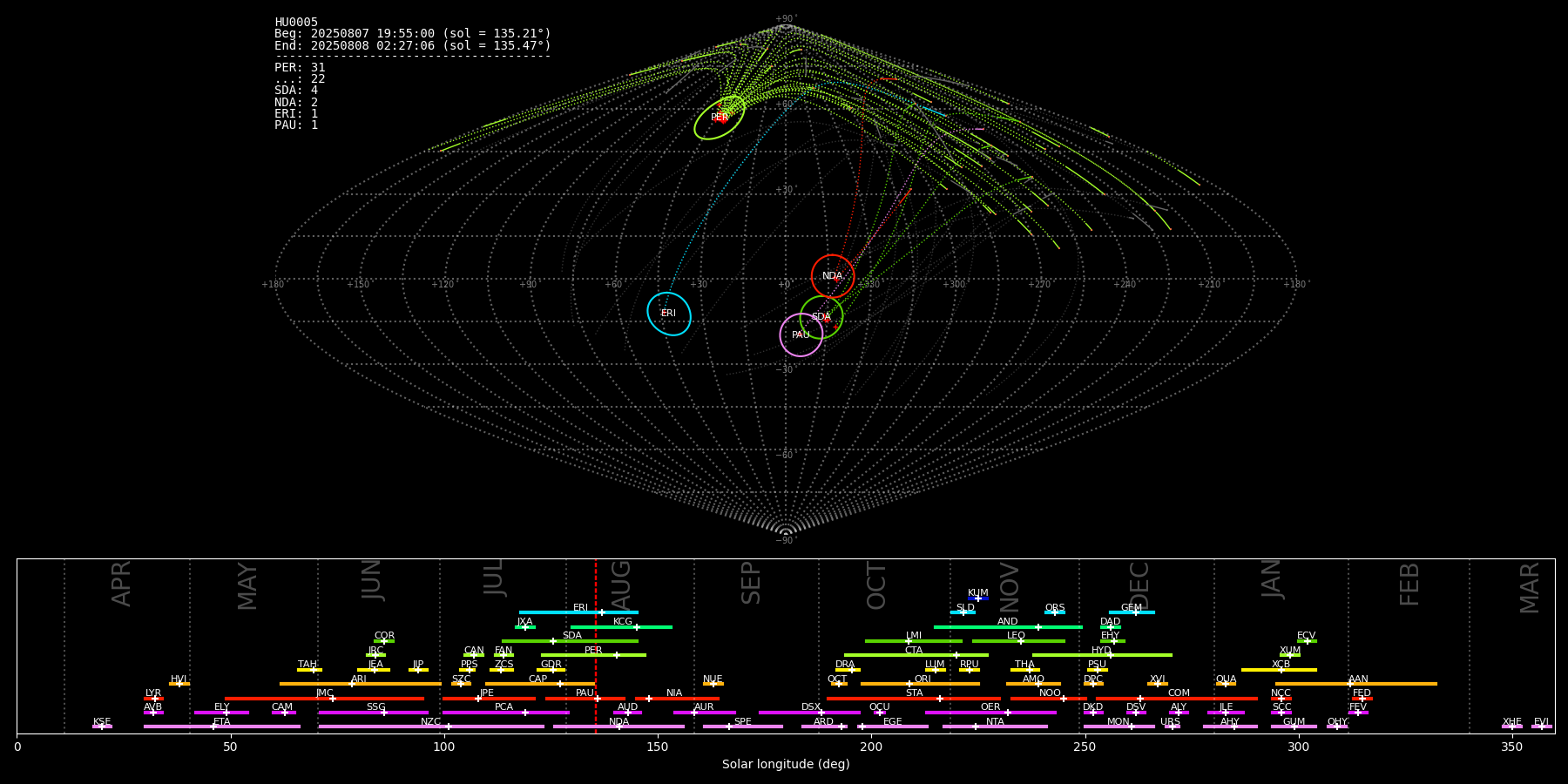The width and height of the screenshot is (1568, 784).
Task: Click the SSG shower bar in the timeline
Action: point(374,713)
